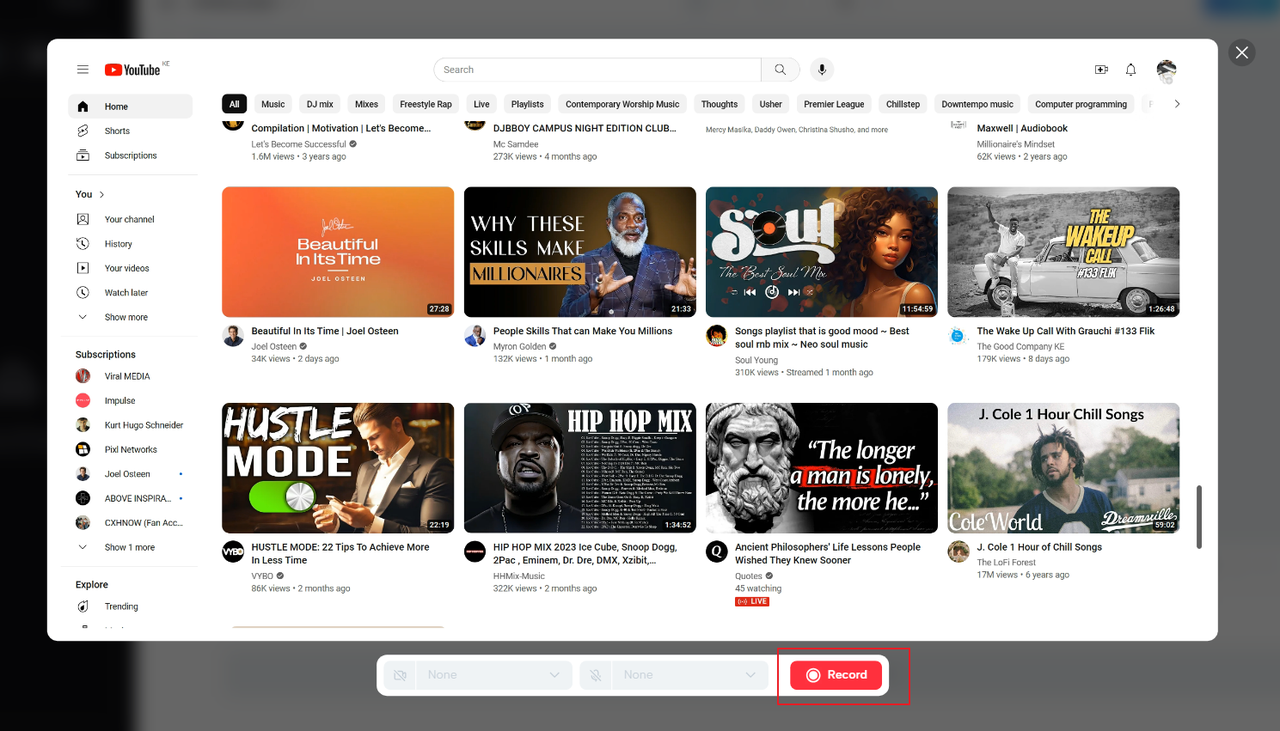Select the Music chip

pos(273,104)
